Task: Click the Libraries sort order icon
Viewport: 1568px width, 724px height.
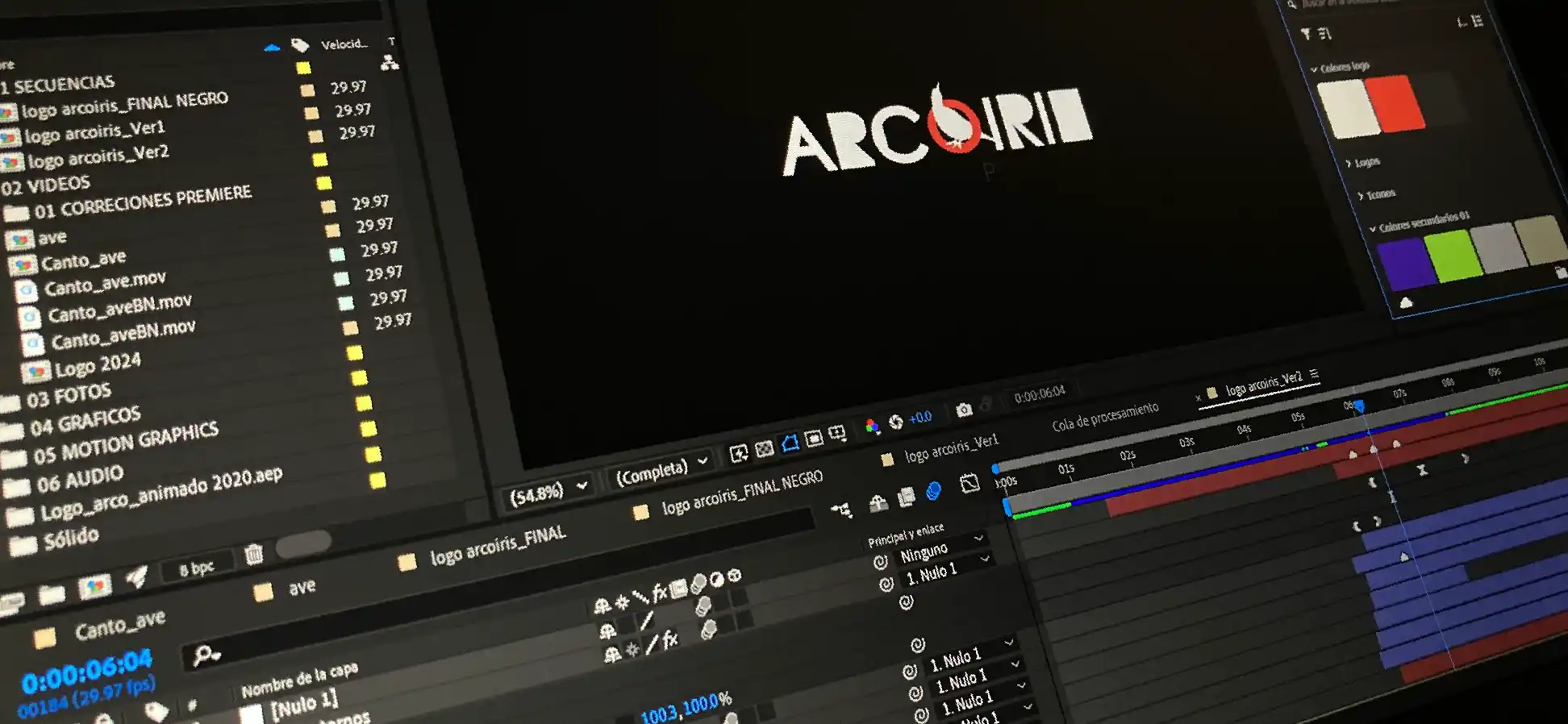Action: pyautogui.click(x=1324, y=34)
